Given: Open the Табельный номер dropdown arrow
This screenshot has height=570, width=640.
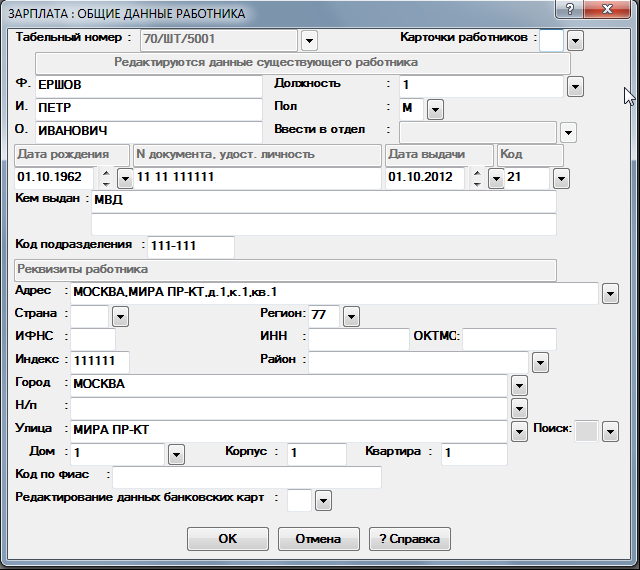Looking at the screenshot, I should point(309,40).
